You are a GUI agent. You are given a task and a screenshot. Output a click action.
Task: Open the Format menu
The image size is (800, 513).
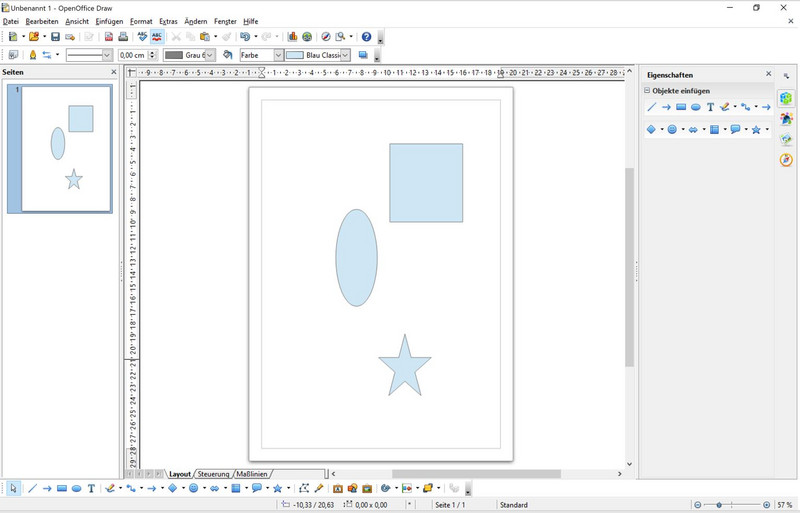click(x=141, y=21)
